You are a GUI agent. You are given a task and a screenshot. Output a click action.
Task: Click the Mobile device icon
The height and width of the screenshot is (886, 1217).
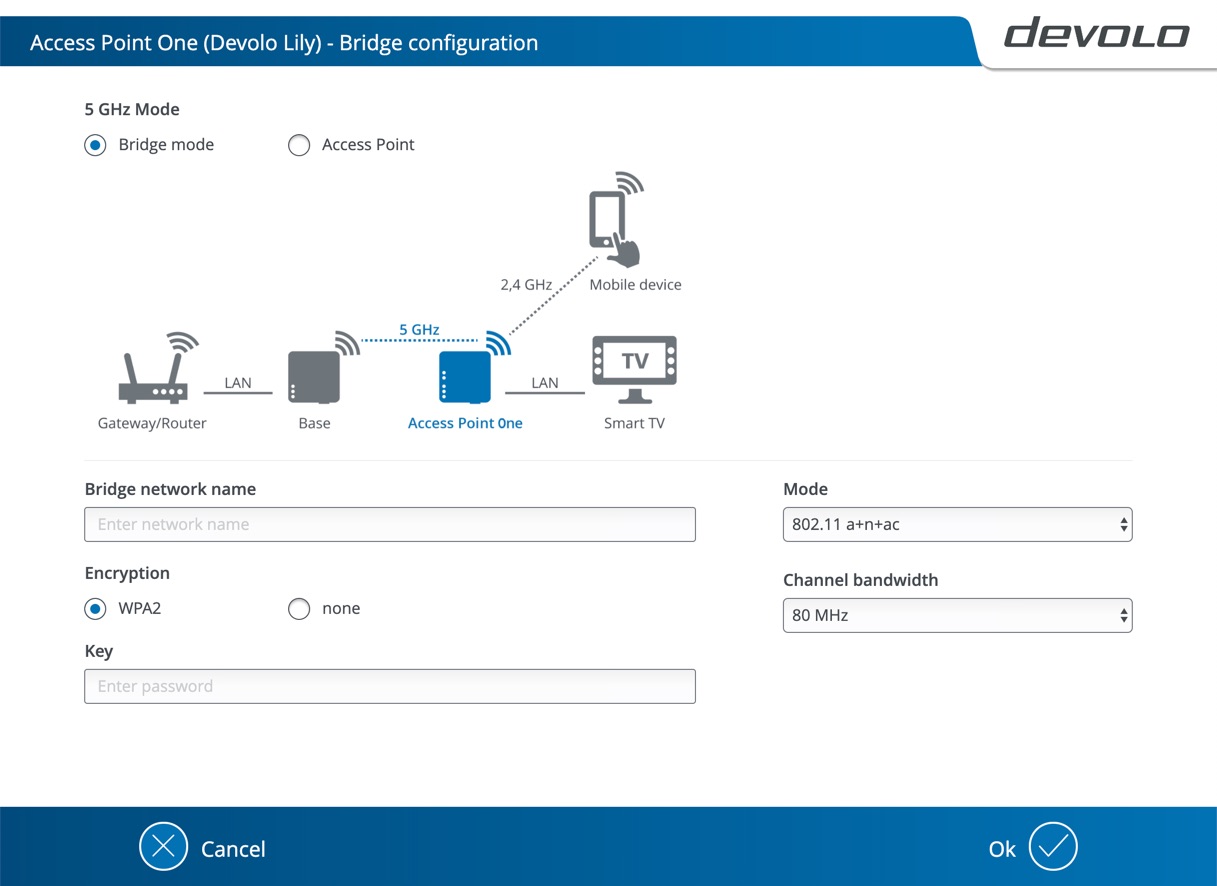[x=612, y=226]
